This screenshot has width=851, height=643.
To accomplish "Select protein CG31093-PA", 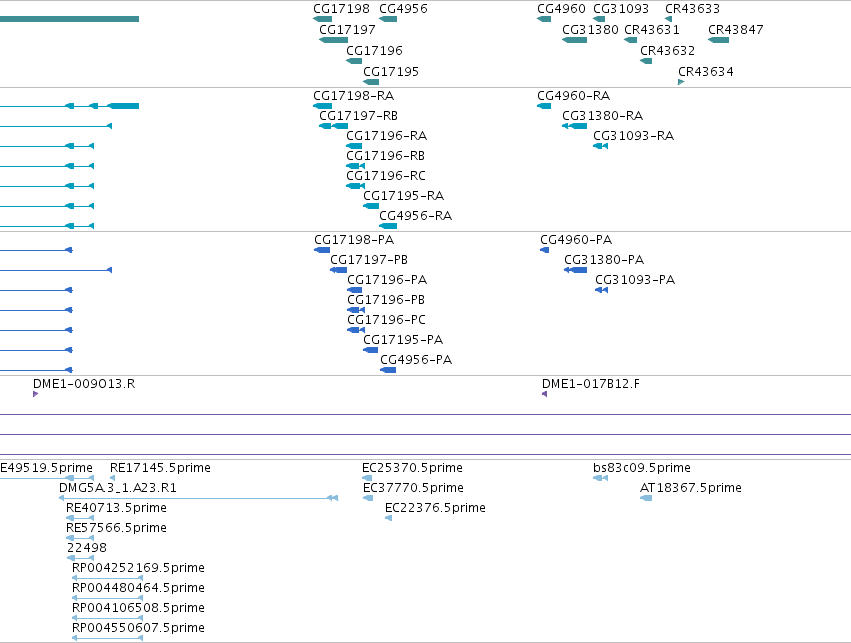I will coord(601,290).
